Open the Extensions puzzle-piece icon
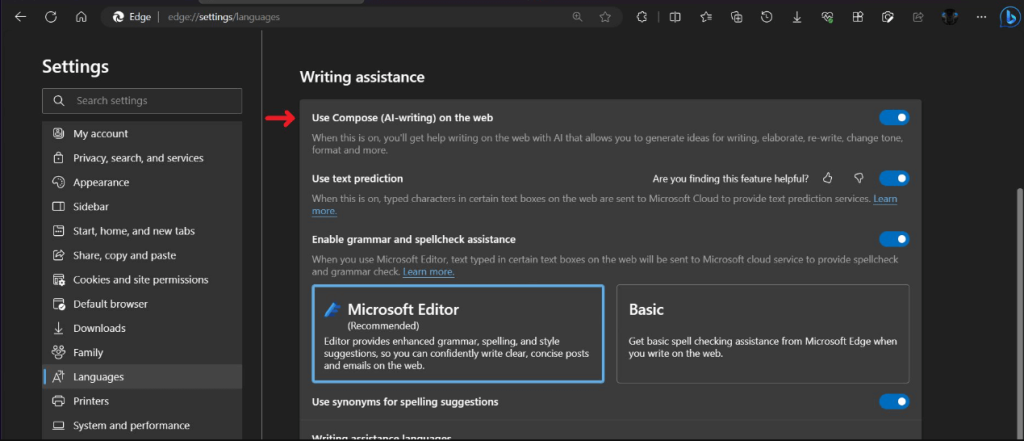 [x=642, y=17]
